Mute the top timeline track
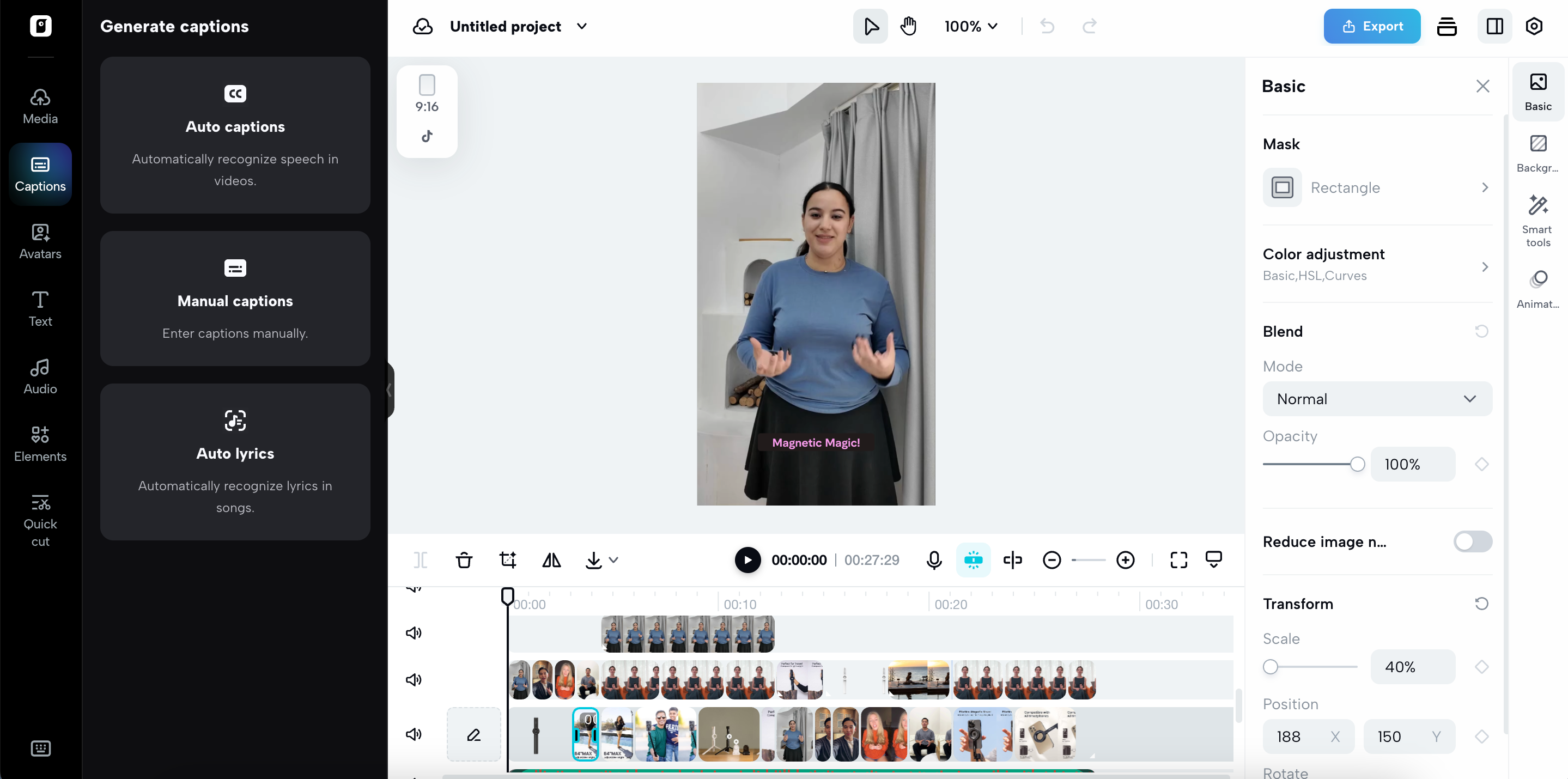The height and width of the screenshot is (779, 1568). [x=414, y=633]
